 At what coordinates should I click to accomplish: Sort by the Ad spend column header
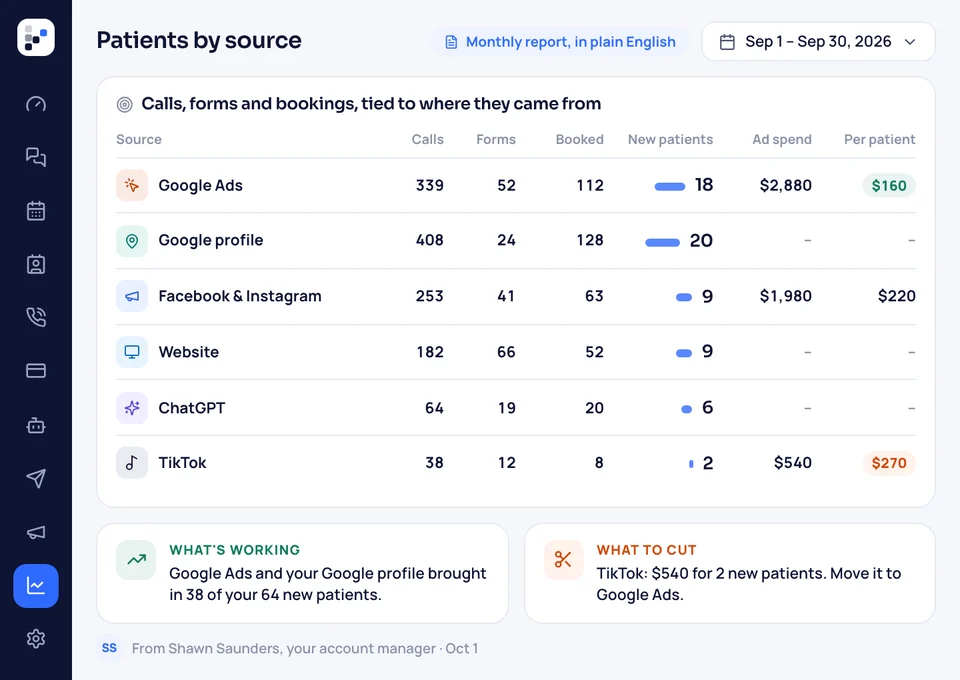(x=782, y=140)
